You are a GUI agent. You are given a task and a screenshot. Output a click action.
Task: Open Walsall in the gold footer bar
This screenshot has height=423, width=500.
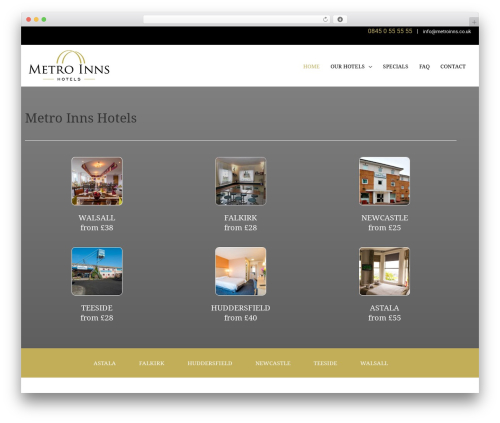coord(374,363)
